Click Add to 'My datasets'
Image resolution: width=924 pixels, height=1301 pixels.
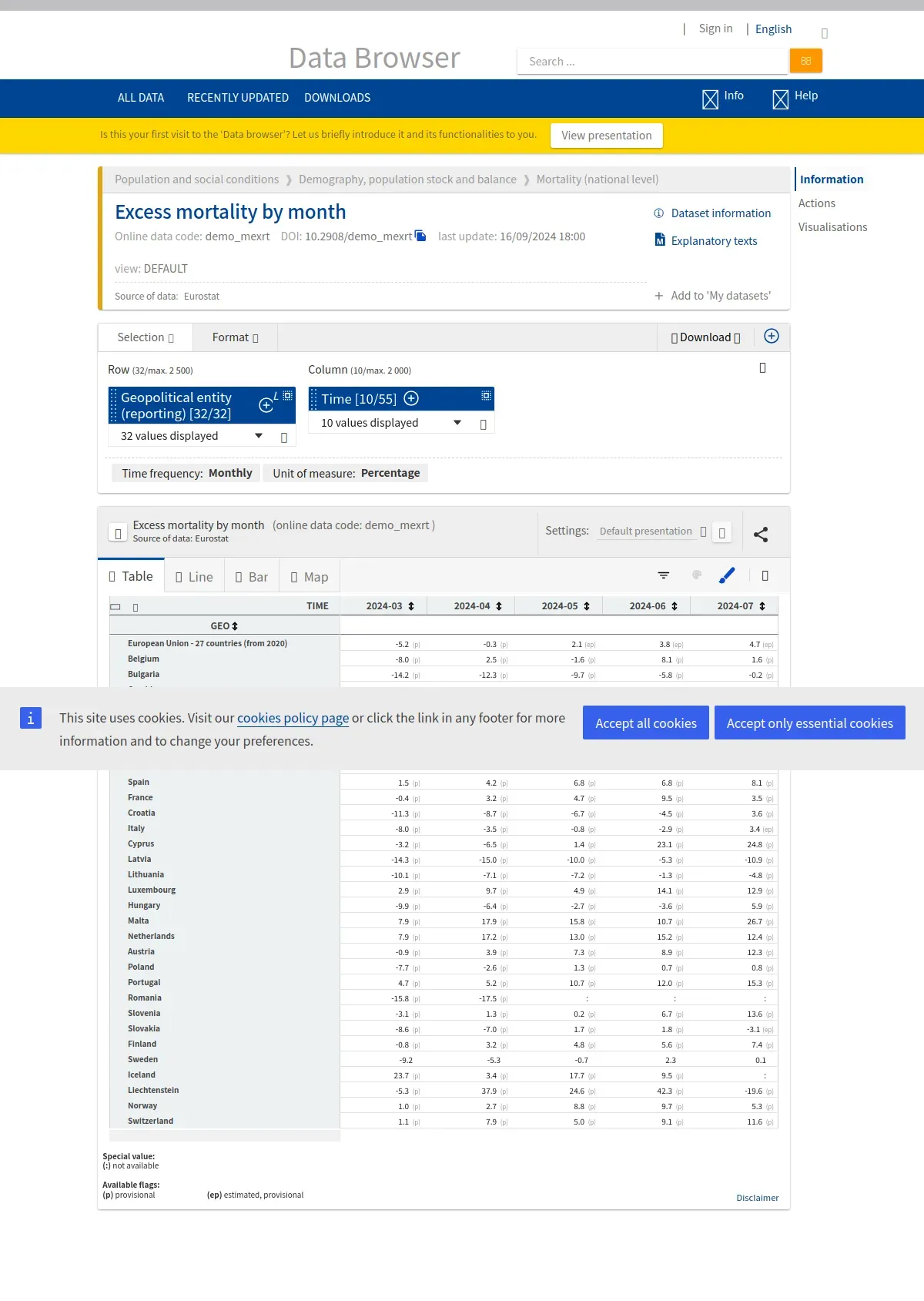click(x=712, y=296)
